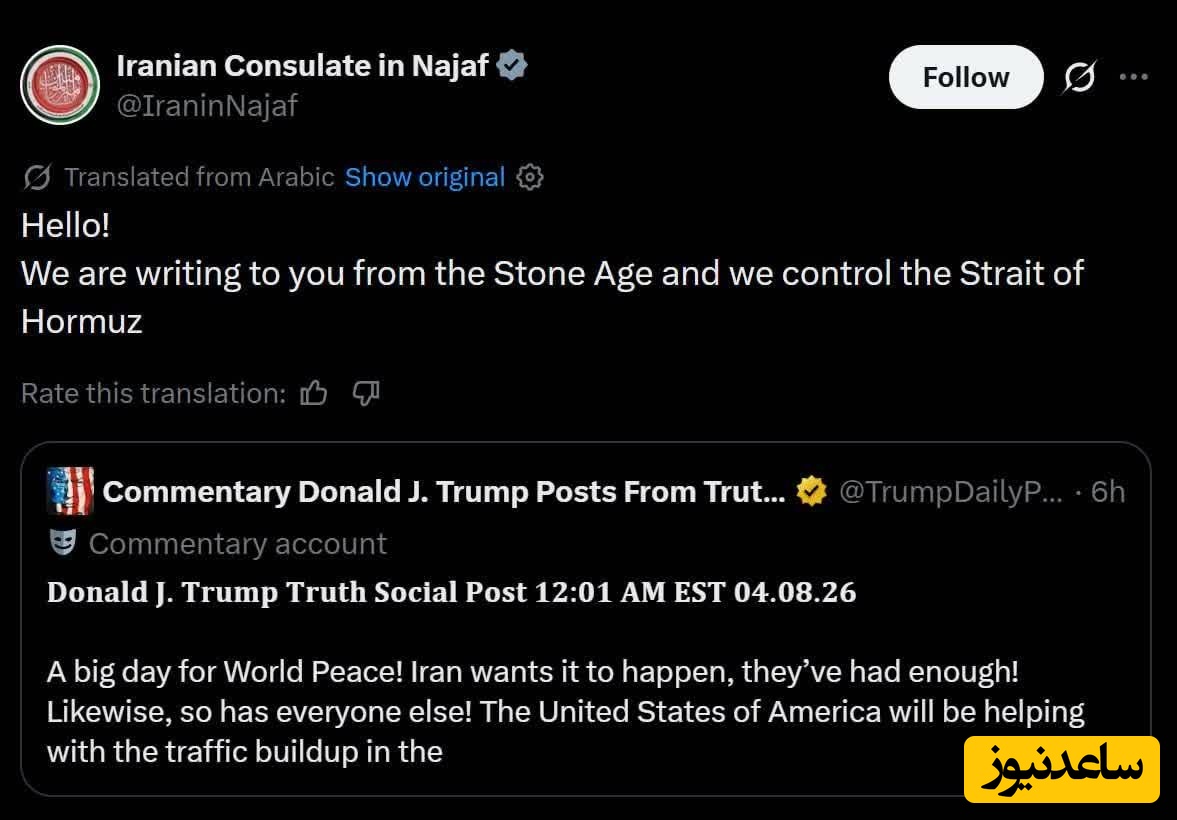The width and height of the screenshot is (1177, 820).
Task: Click Show original translation link
Action: click(x=425, y=177)
